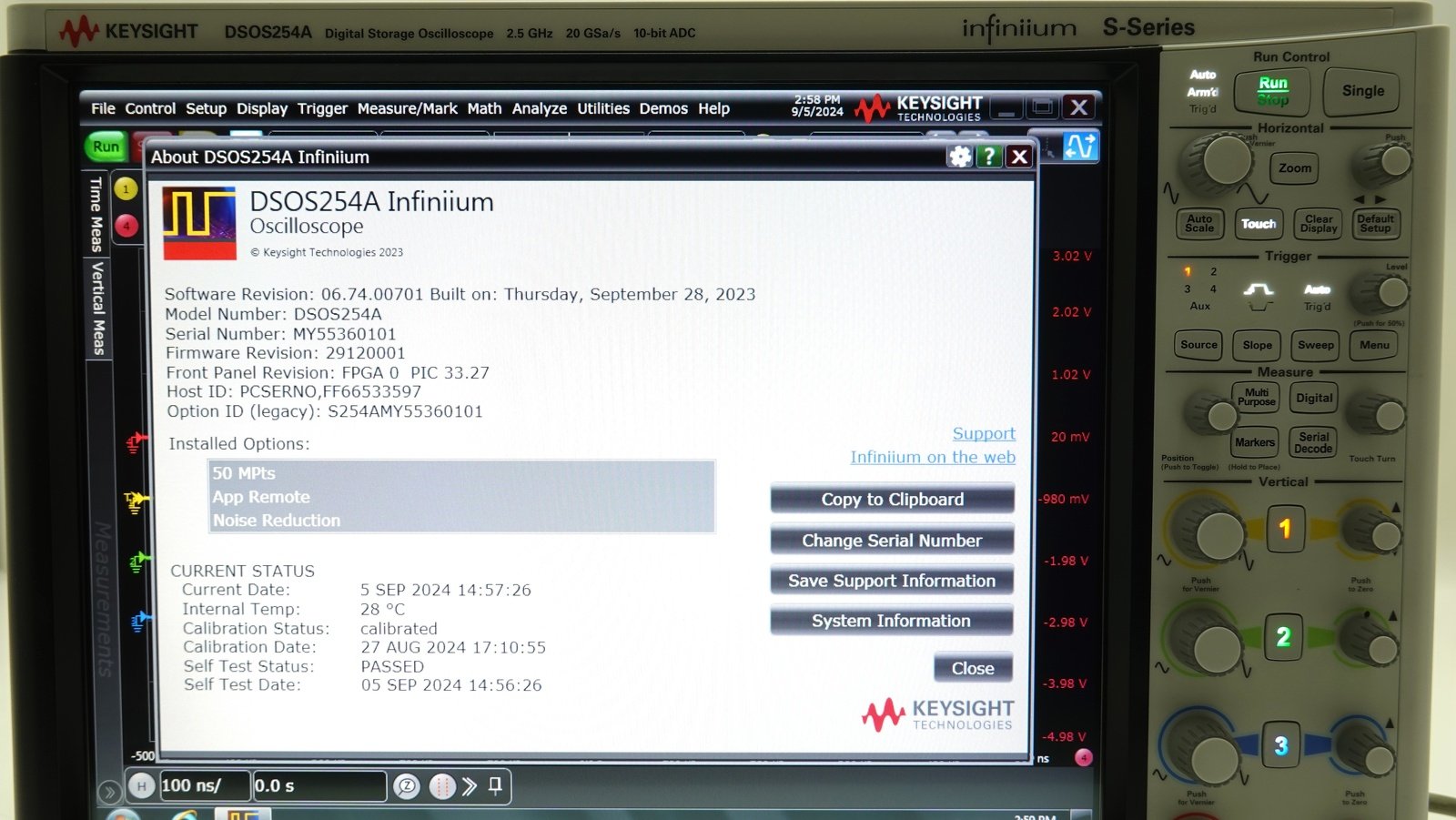1456x820 pixels.
Task: Click the round dotted-lines icon beside zoom
Action: [441, 785]
